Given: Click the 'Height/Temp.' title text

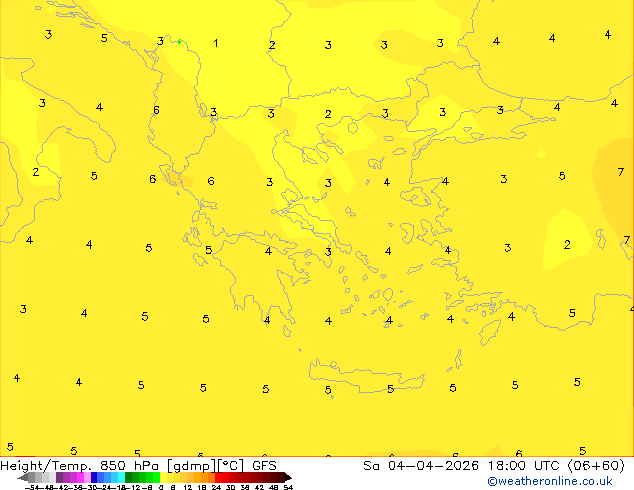Looking at the screenshot, I should [44, 466].
